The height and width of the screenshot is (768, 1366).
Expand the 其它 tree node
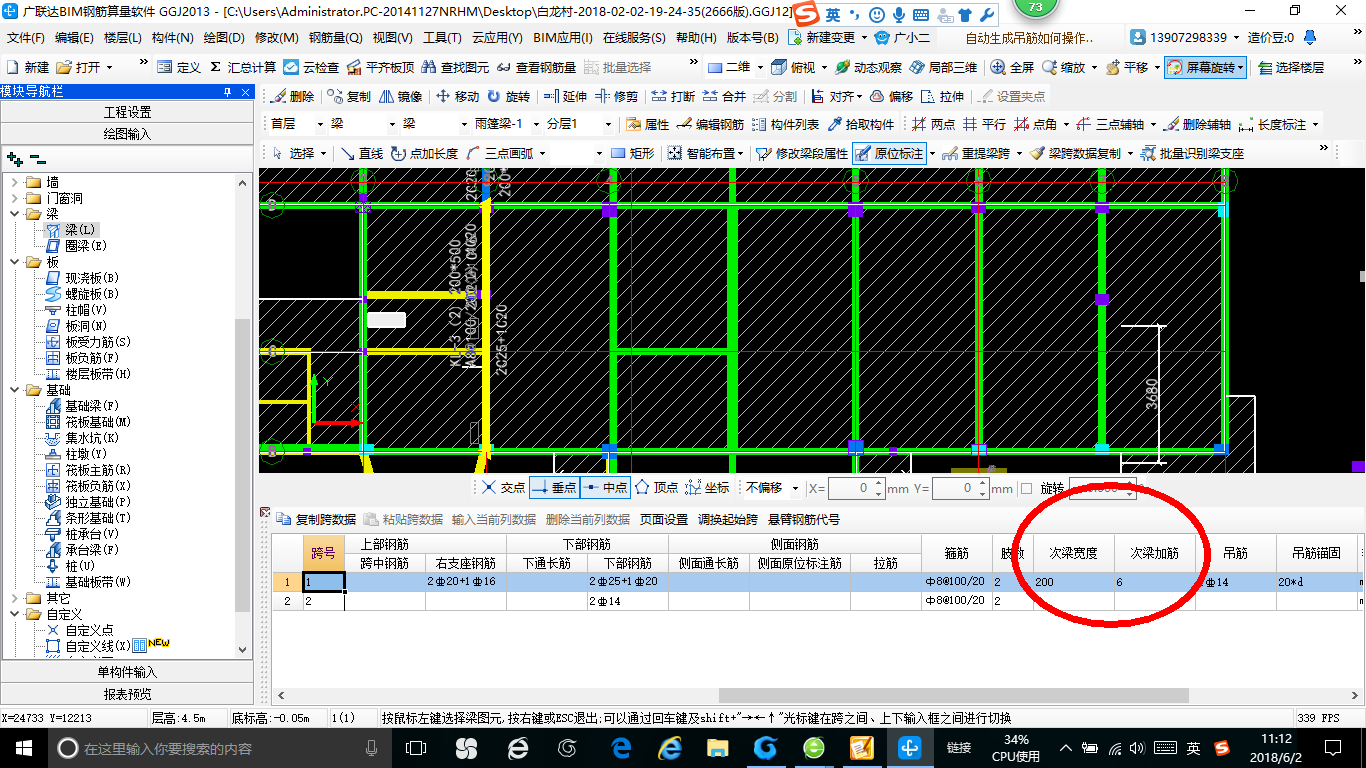[14, 598]
